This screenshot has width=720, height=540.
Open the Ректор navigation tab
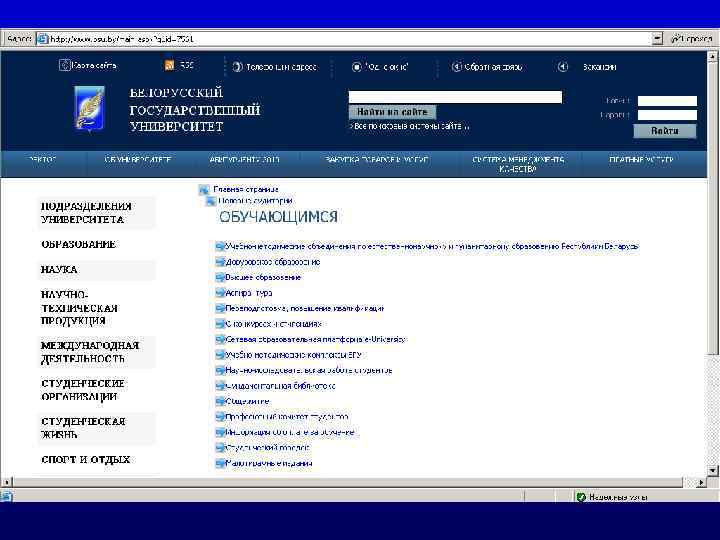click(x=42, y=160)
